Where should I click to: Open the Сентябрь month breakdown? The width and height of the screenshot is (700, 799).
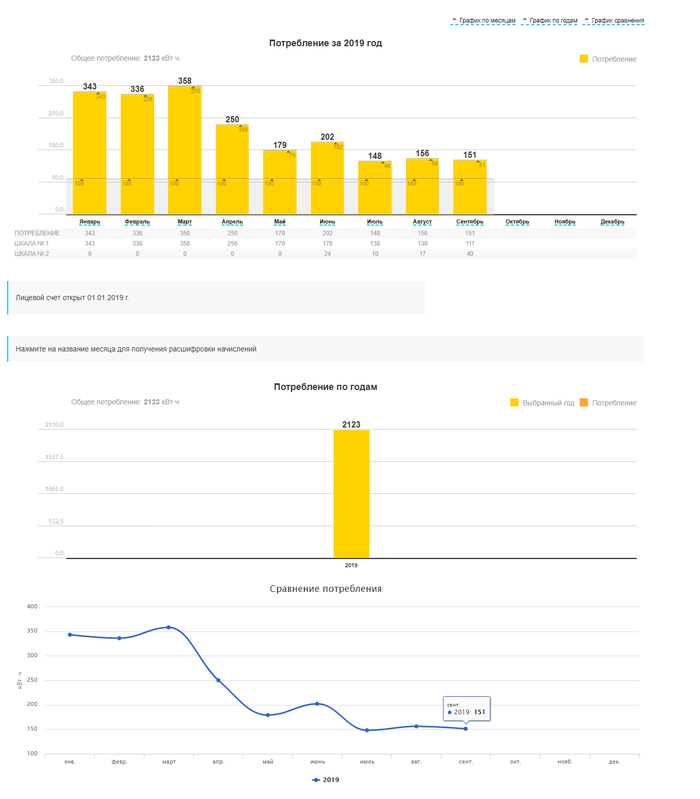pyautogui.click(x=470, y=222)
